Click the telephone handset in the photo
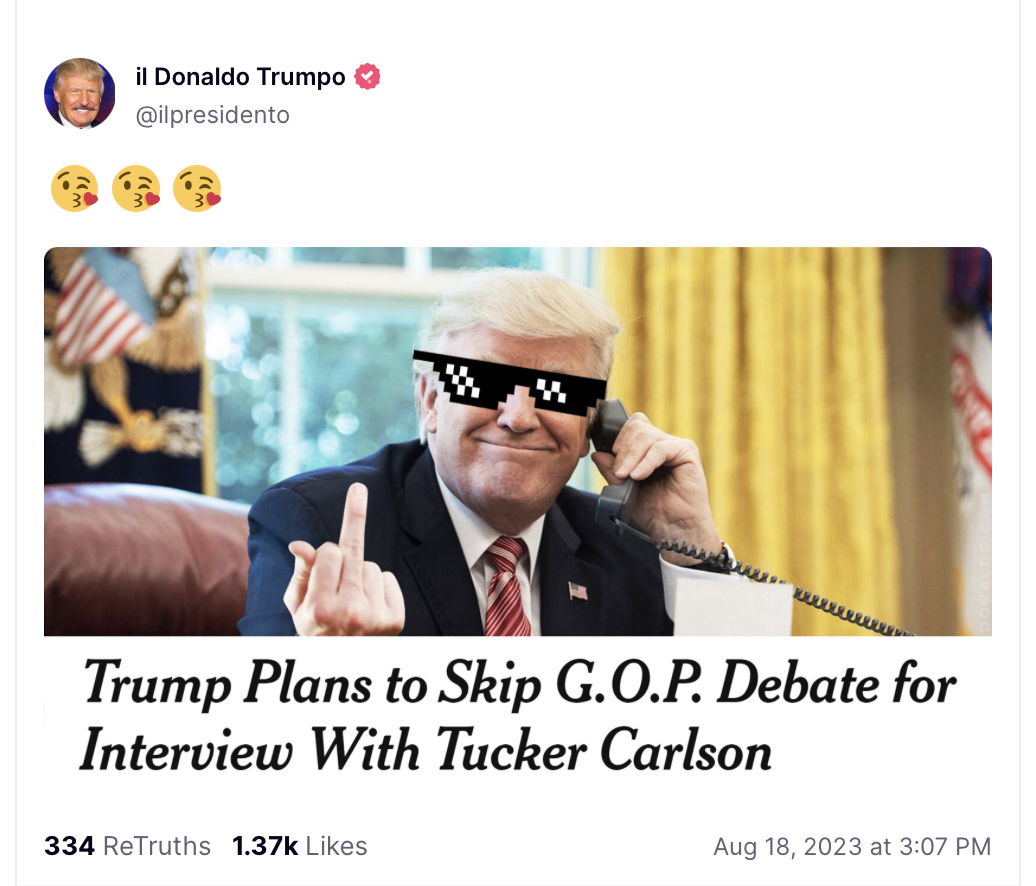 [x=615, y=462]
